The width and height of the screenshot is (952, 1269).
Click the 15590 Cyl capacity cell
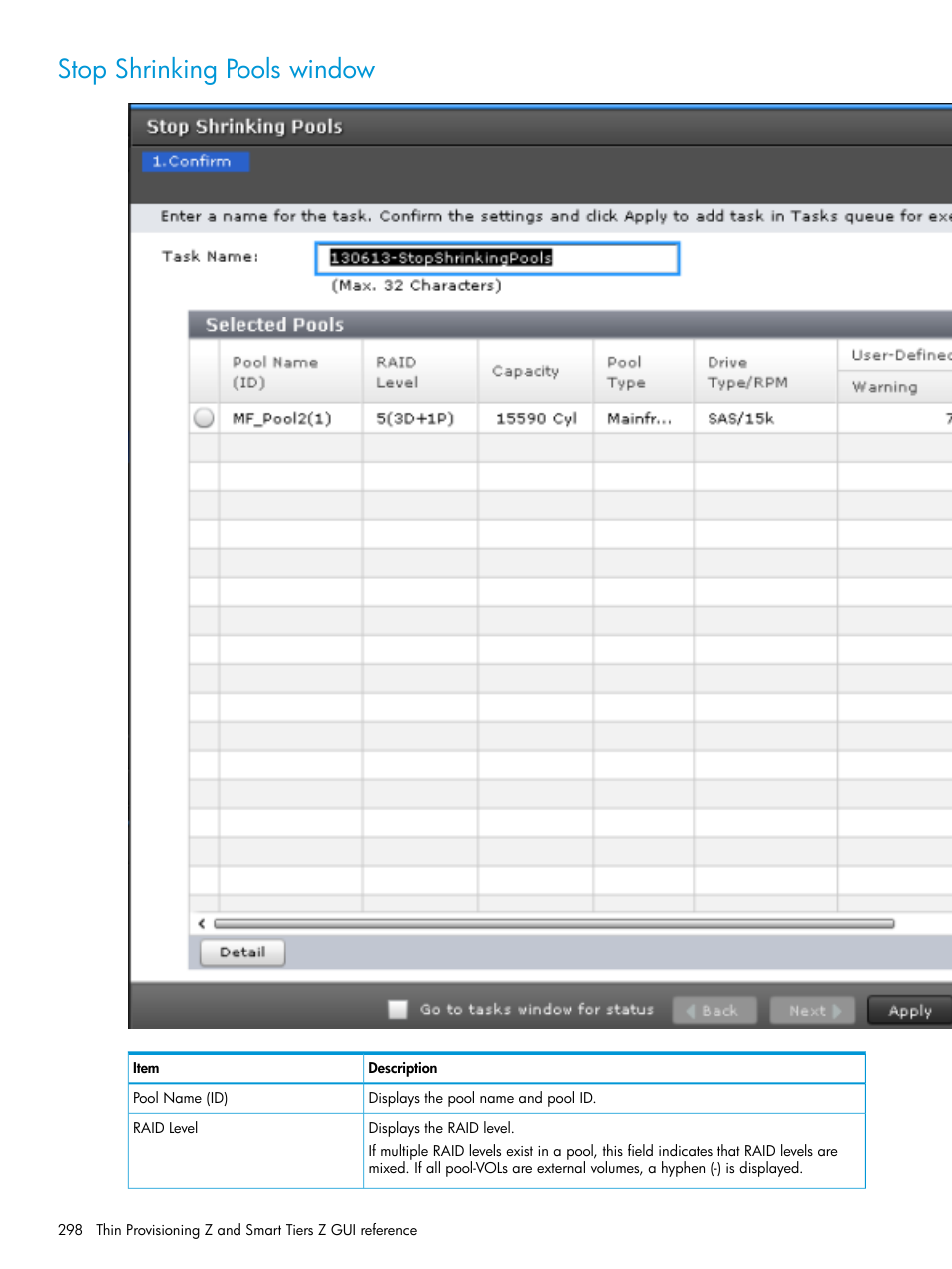point(535,419)
